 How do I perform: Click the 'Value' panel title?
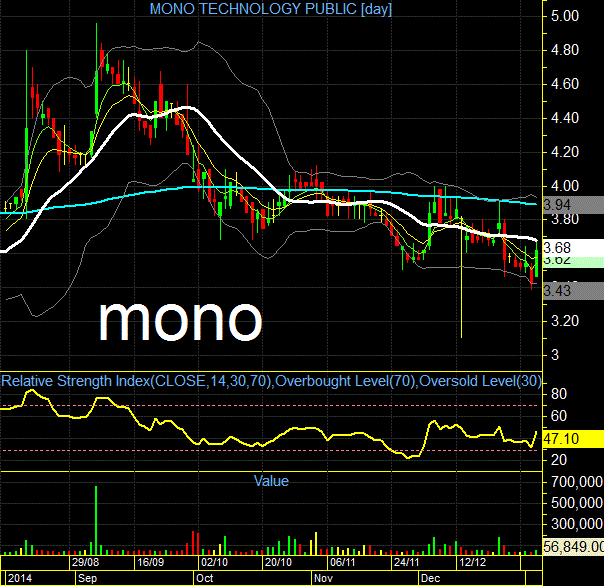(271, 481)
